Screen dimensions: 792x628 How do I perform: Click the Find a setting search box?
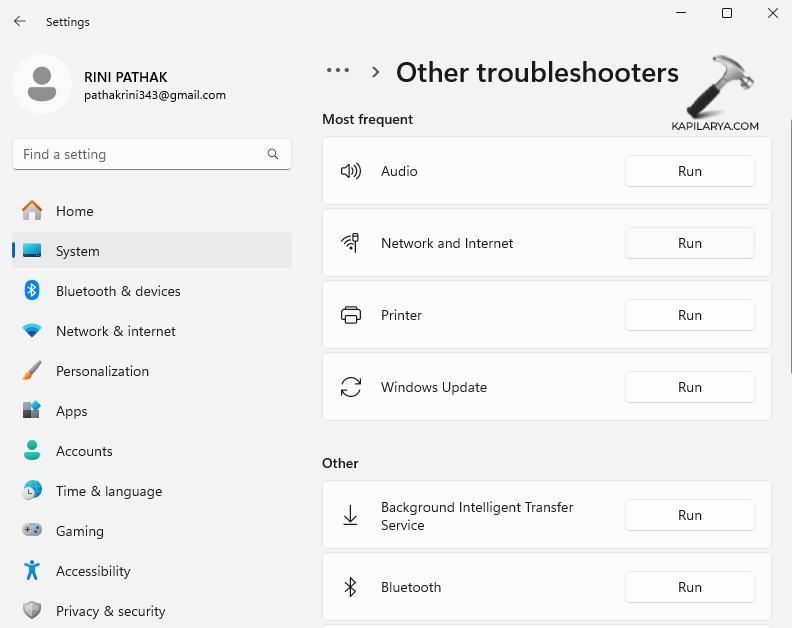[x=140, y=154]
